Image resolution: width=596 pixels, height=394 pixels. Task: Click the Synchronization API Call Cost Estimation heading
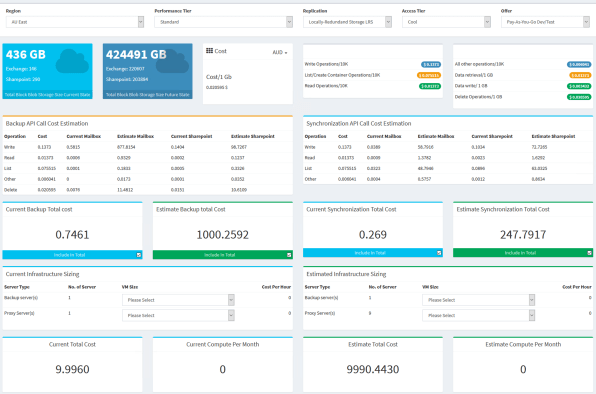pos(358,123)
